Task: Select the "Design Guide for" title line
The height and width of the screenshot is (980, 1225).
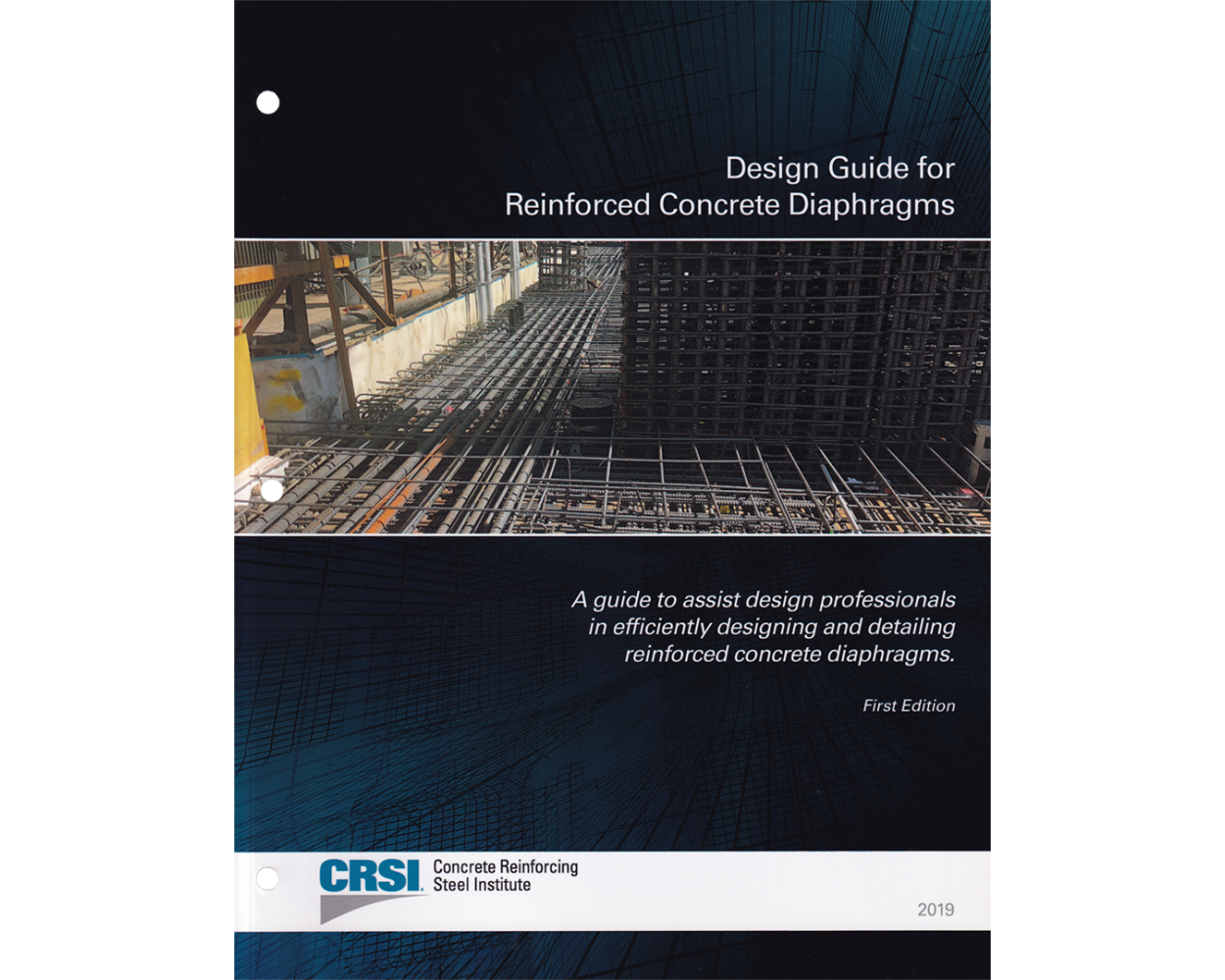Action: (839, 169)
